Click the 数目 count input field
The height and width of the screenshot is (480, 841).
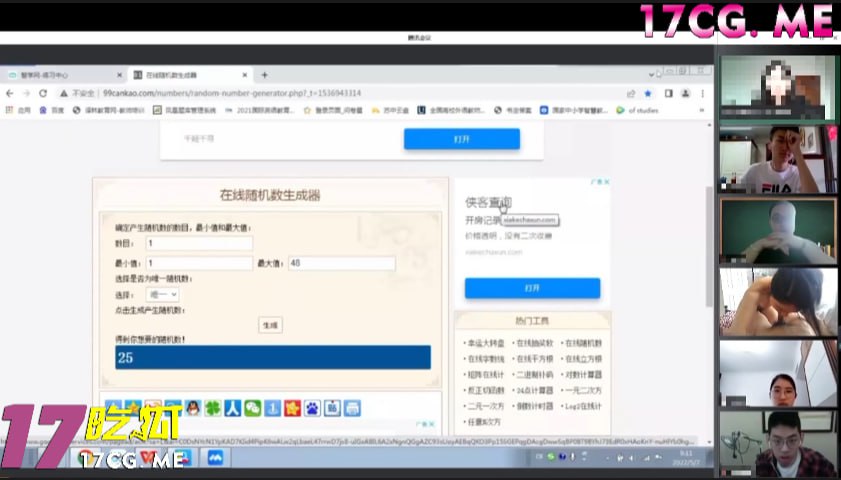click(198, 243)
